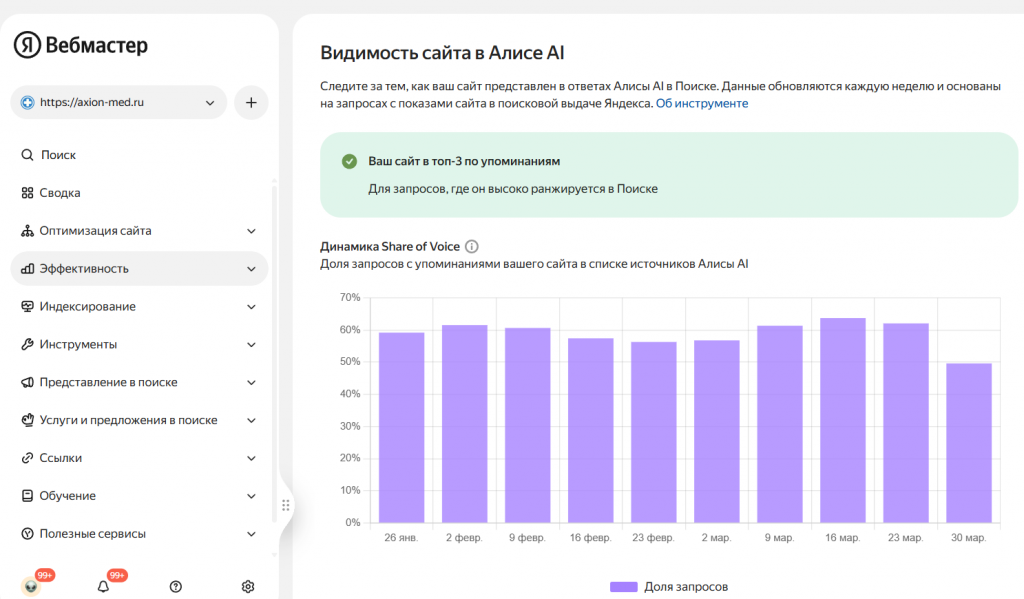The image size is (1024, 599).
Task: Click the Оптимизация сайта icon
Action: (27, 231)
